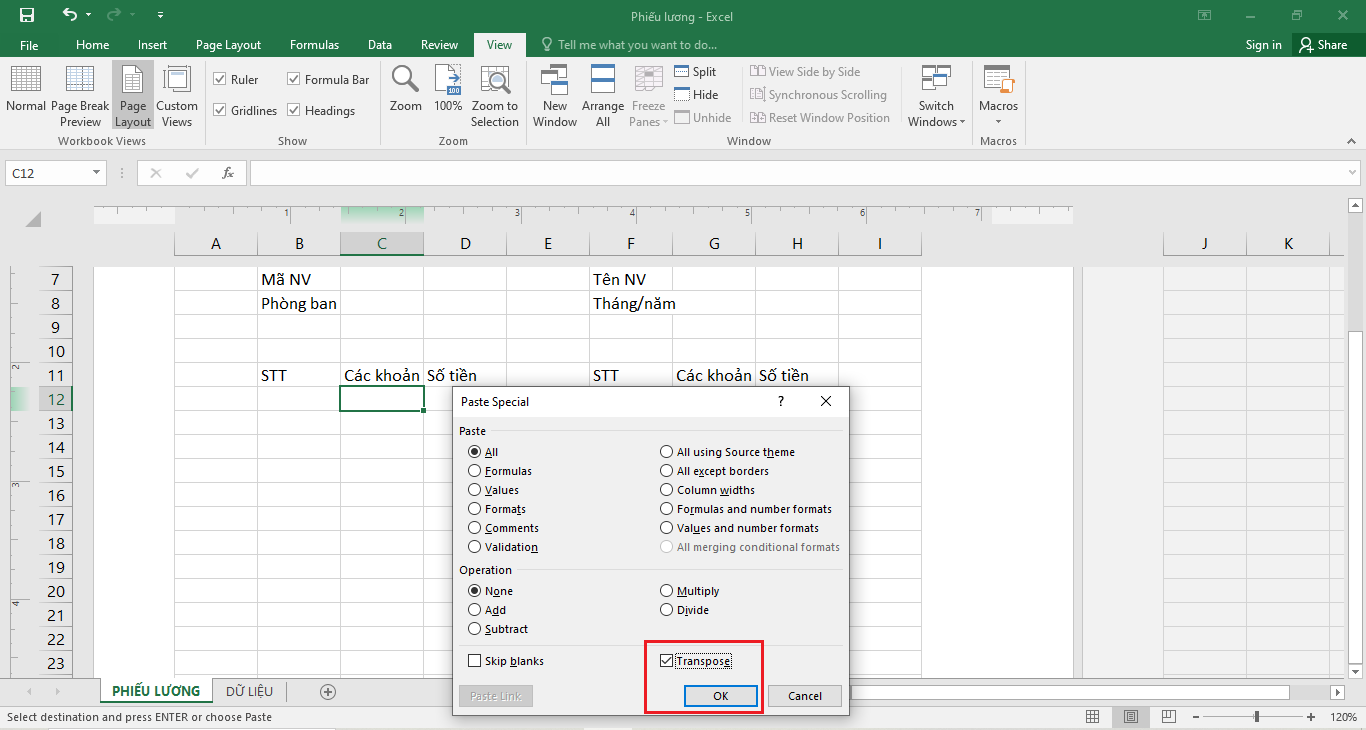Select Page Layout view button
Screen dimensions: 1366x730
133,96
